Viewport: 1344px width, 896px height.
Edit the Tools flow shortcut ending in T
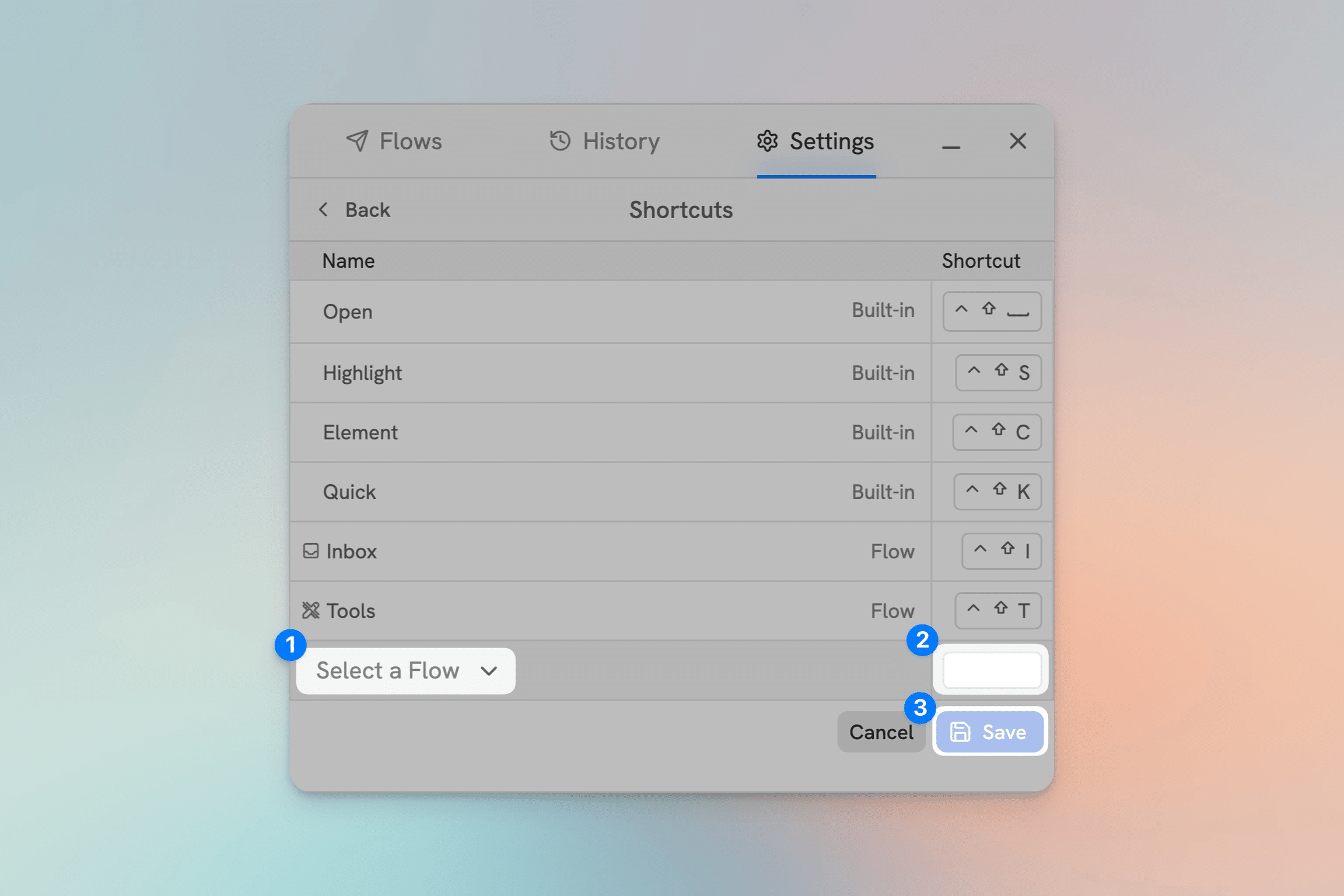tap(998, 611)
